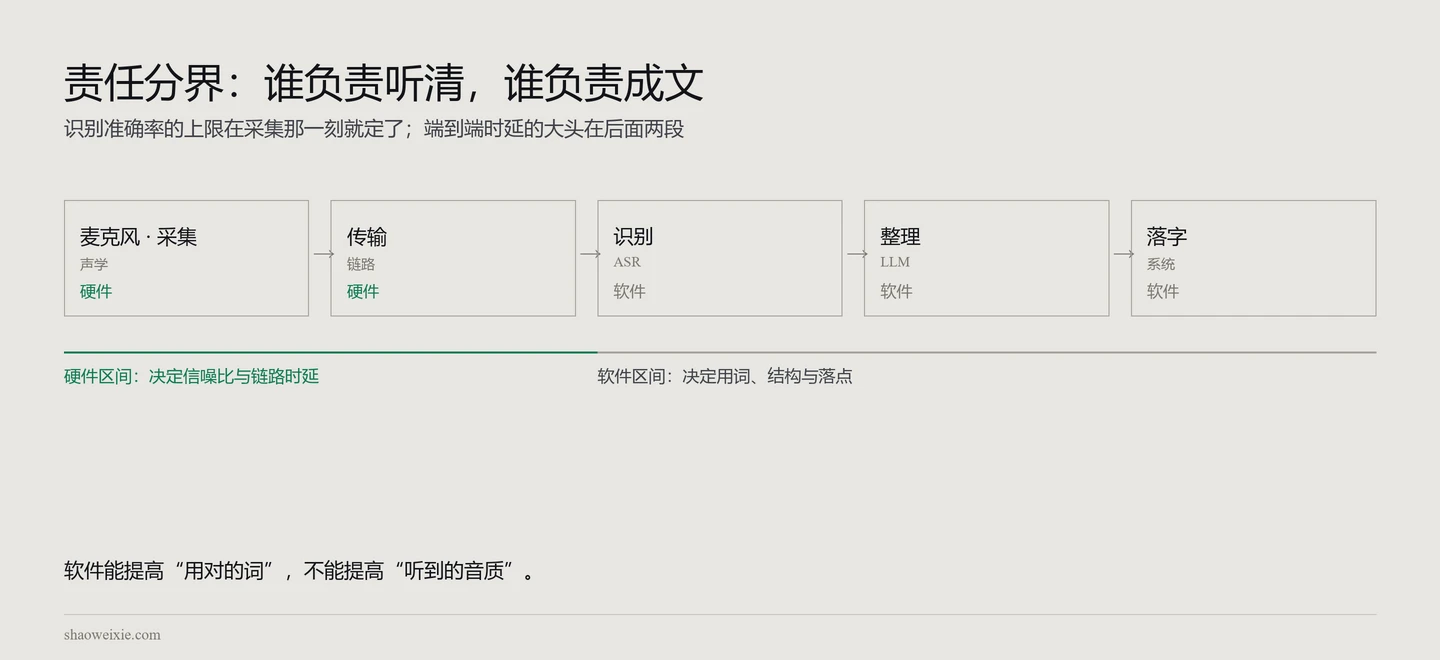This screenshot has height=660, width=1440.
Task: Click arrow between 整理 and 落字 cards
Action: tap(1124, 254)
